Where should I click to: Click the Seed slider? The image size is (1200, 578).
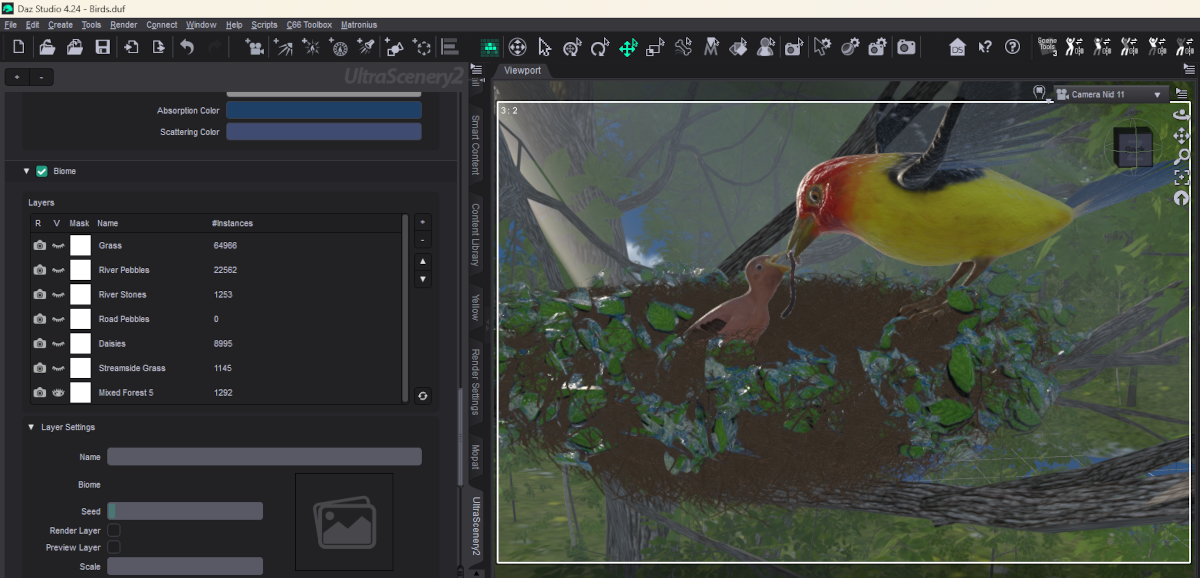click(185, 511)
